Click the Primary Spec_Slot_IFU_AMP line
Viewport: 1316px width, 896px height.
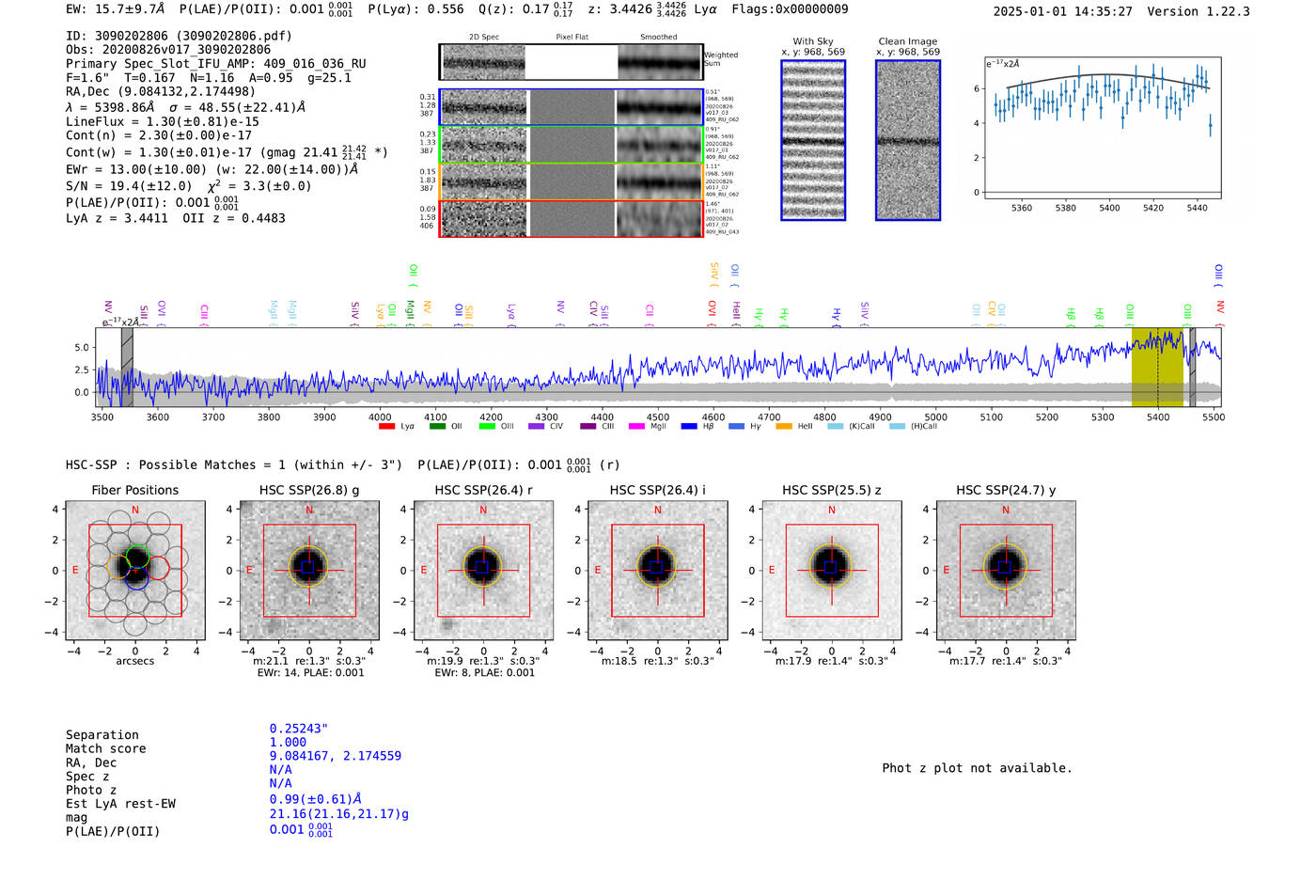[216, 64]
